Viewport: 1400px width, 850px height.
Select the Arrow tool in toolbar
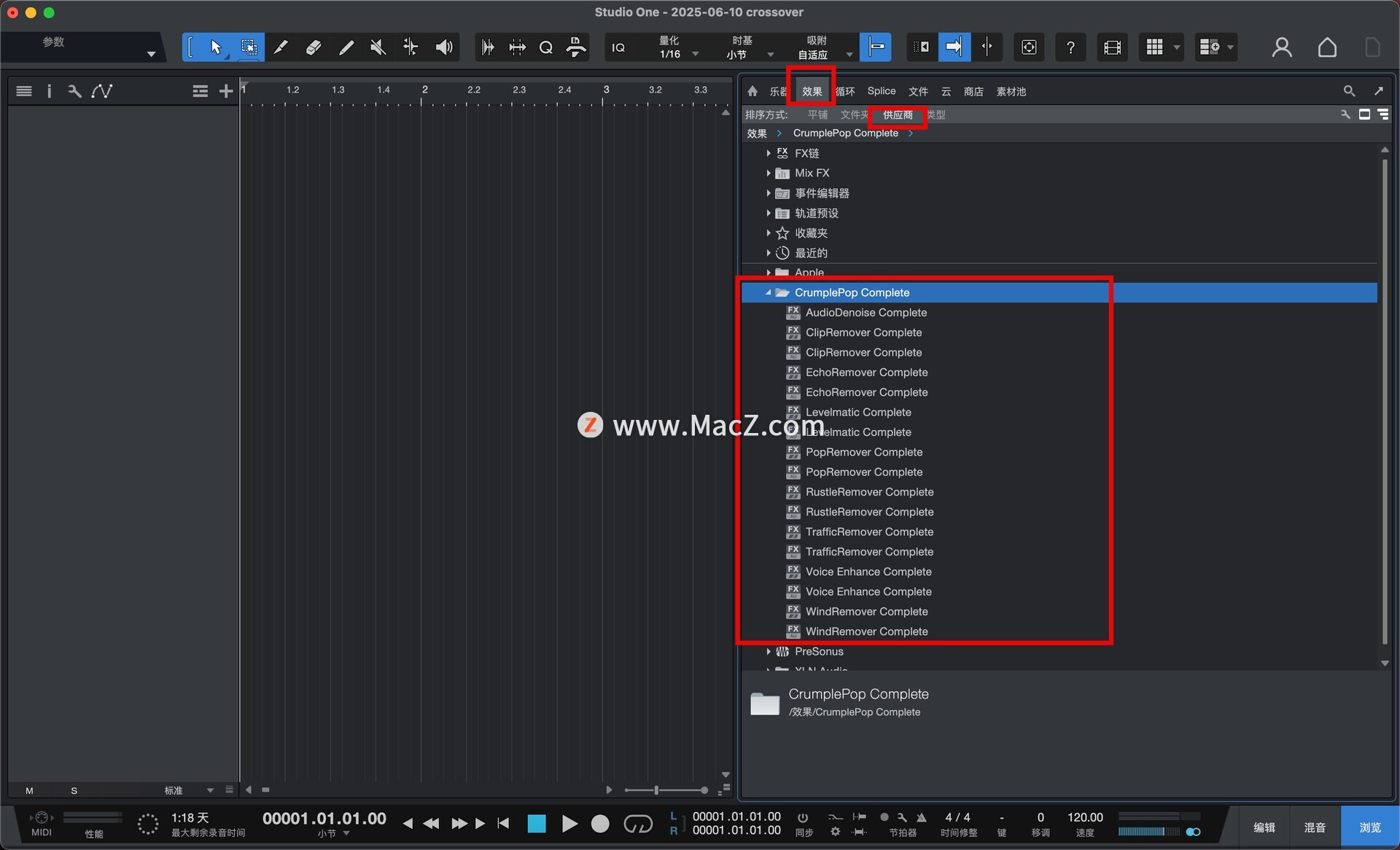point(216,47)
